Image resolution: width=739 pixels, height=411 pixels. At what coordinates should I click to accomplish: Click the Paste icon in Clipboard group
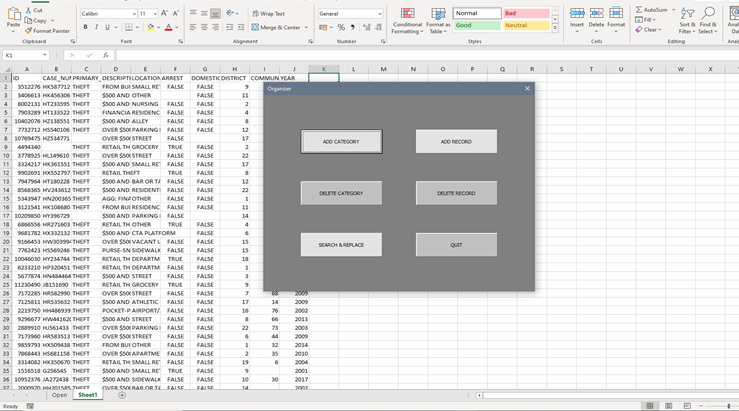pos(12,17)
